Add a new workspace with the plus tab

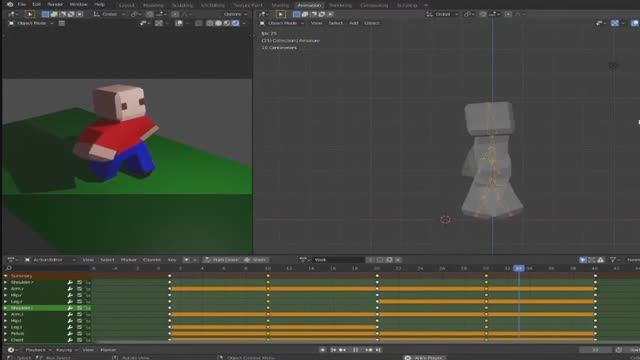coord(427,5)
